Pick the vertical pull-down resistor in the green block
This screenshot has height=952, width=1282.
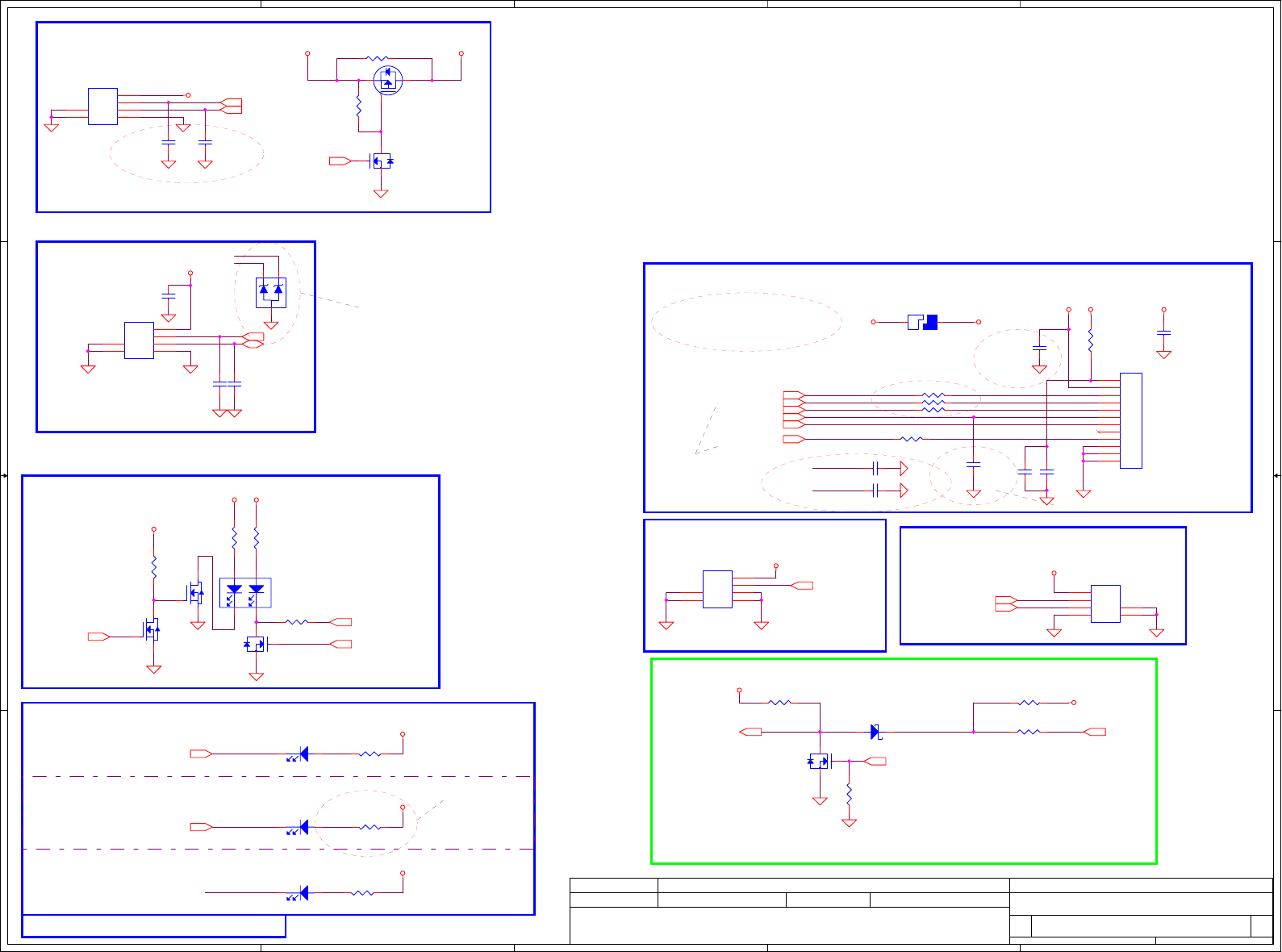849,794
